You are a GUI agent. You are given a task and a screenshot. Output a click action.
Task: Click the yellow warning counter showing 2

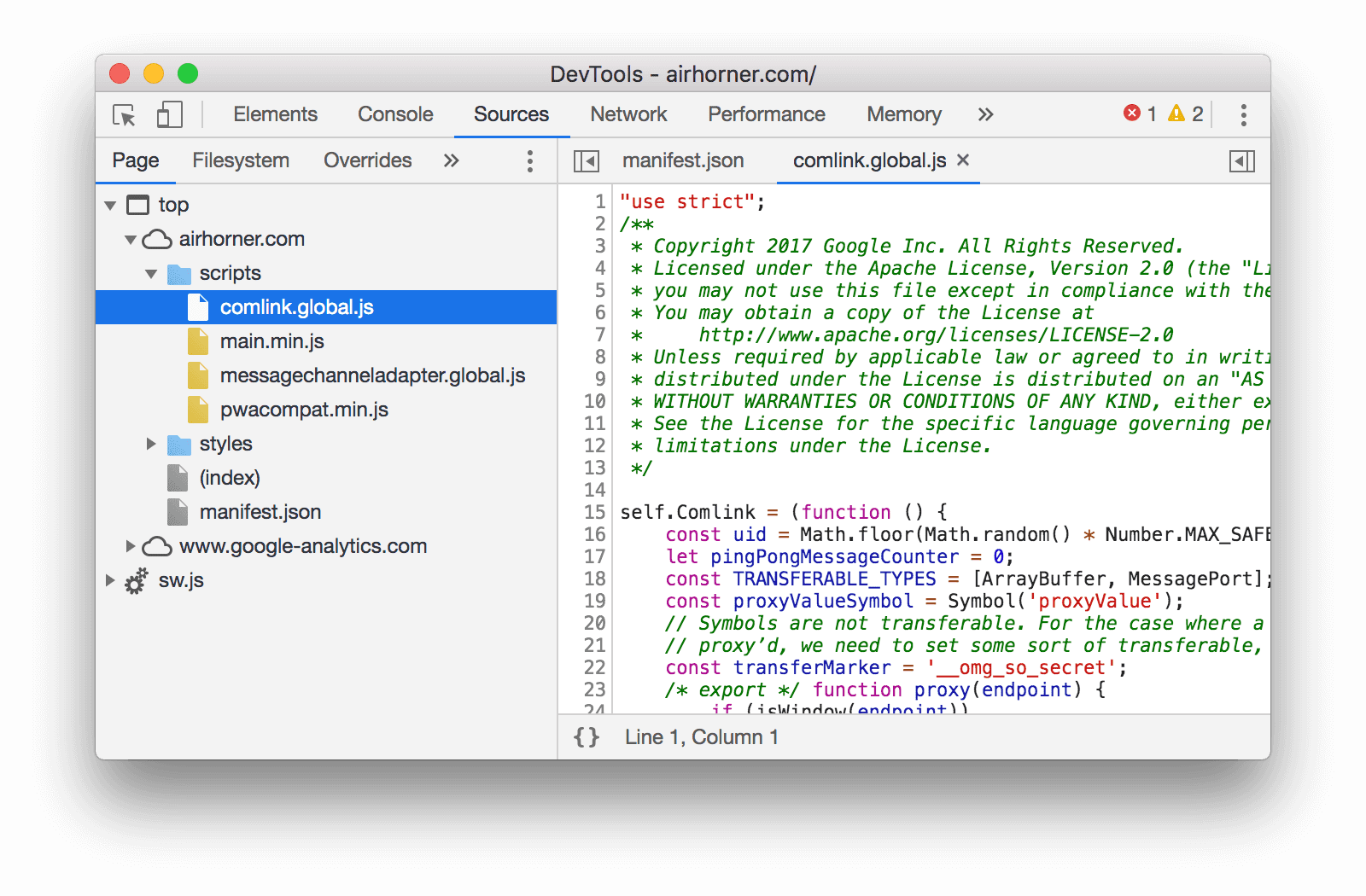point(1187,113)
